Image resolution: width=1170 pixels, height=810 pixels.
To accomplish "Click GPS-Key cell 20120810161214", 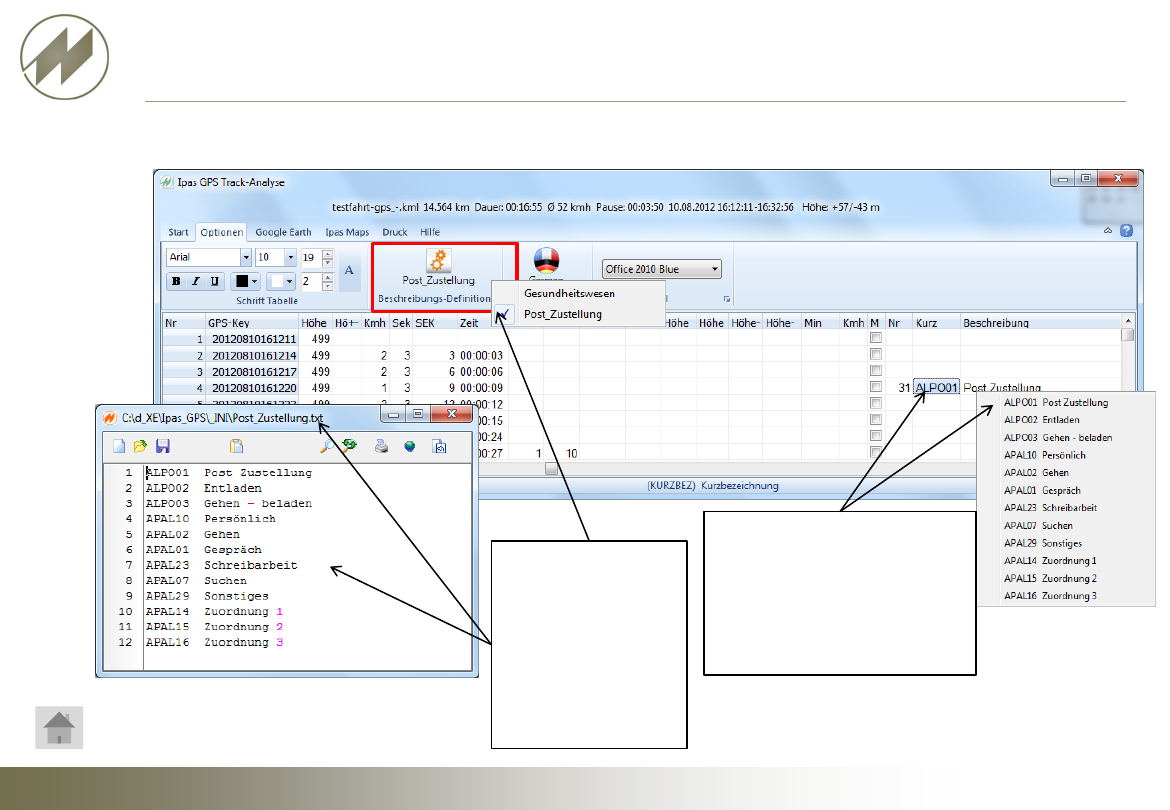I will 254,356.
